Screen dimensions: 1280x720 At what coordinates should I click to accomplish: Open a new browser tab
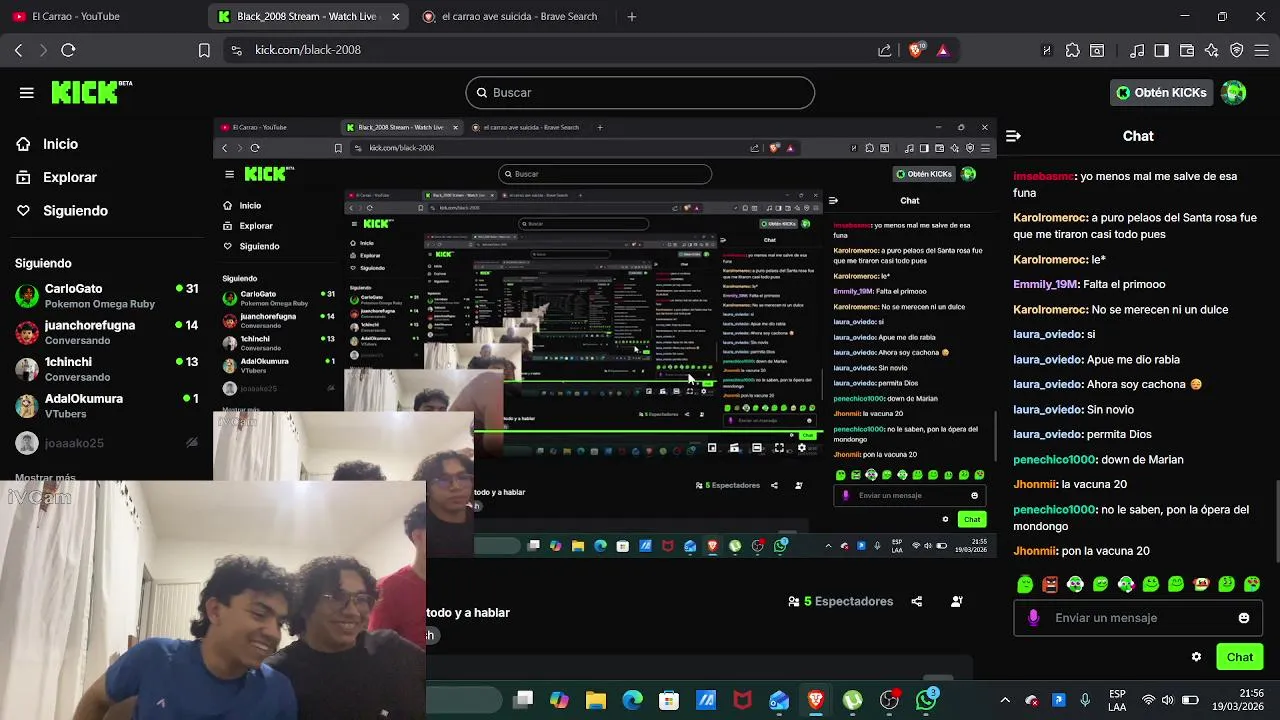coord(631,16)
